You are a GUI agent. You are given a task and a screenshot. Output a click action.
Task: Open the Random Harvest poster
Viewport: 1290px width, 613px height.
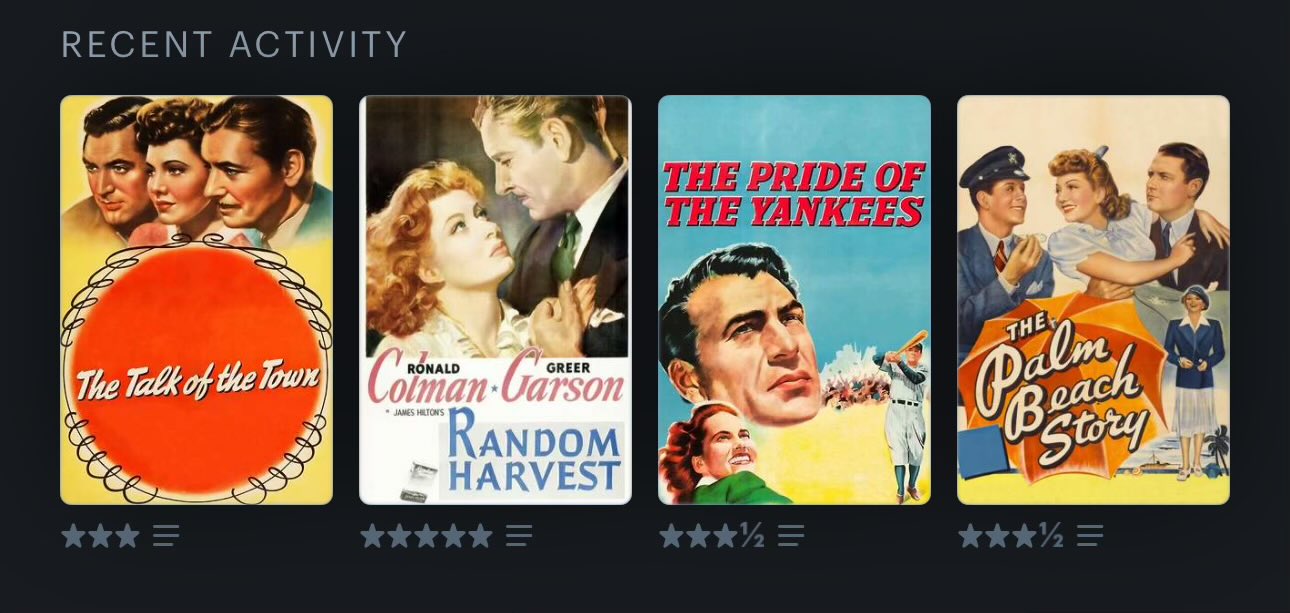tap(495, 300)
